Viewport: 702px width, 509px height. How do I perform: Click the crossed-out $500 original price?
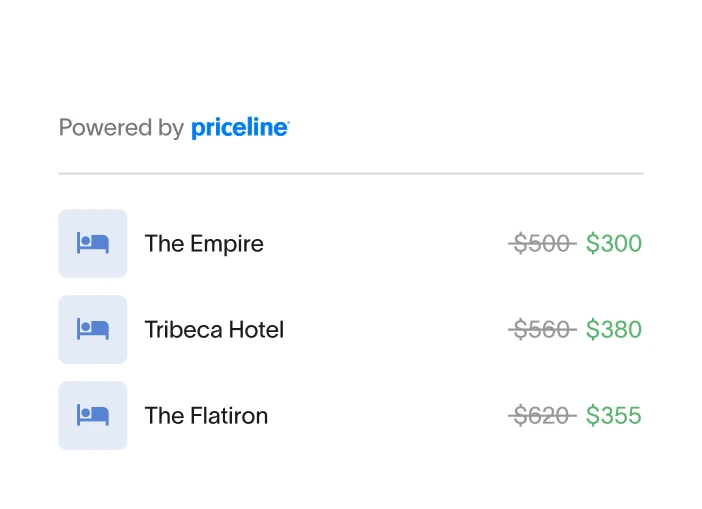542,243
